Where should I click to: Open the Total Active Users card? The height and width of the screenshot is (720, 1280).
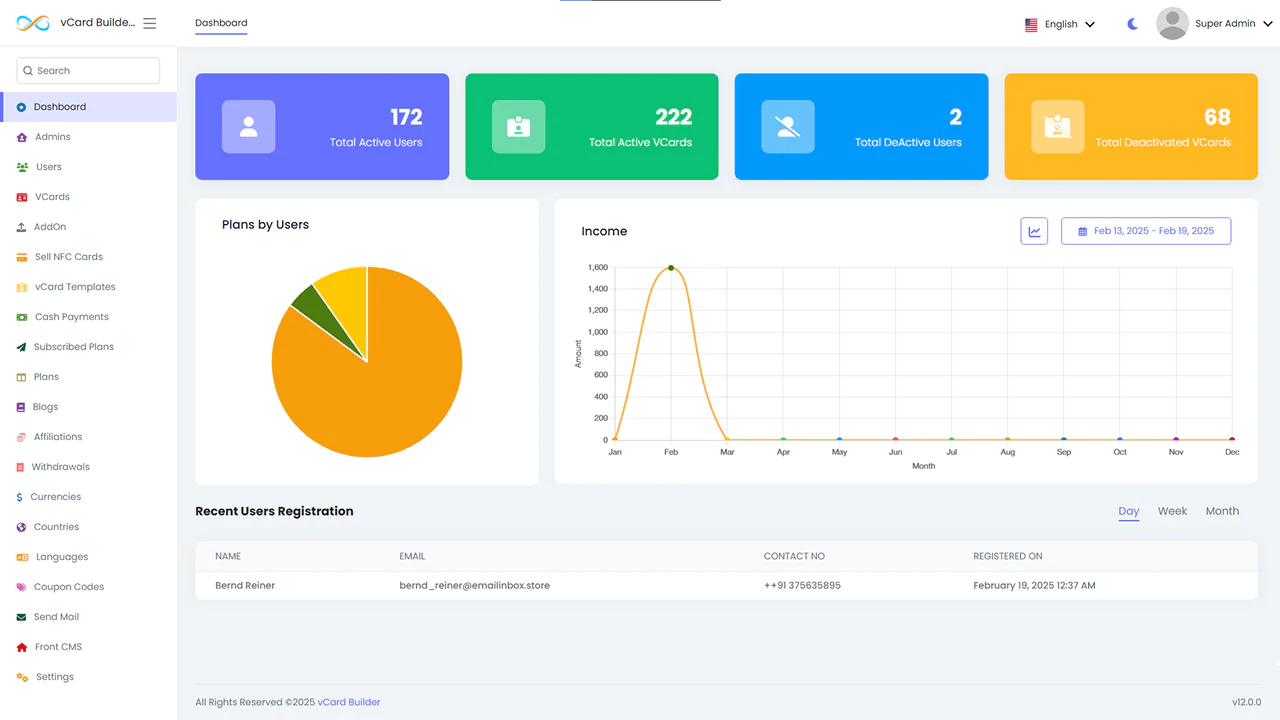pos(322,127)
